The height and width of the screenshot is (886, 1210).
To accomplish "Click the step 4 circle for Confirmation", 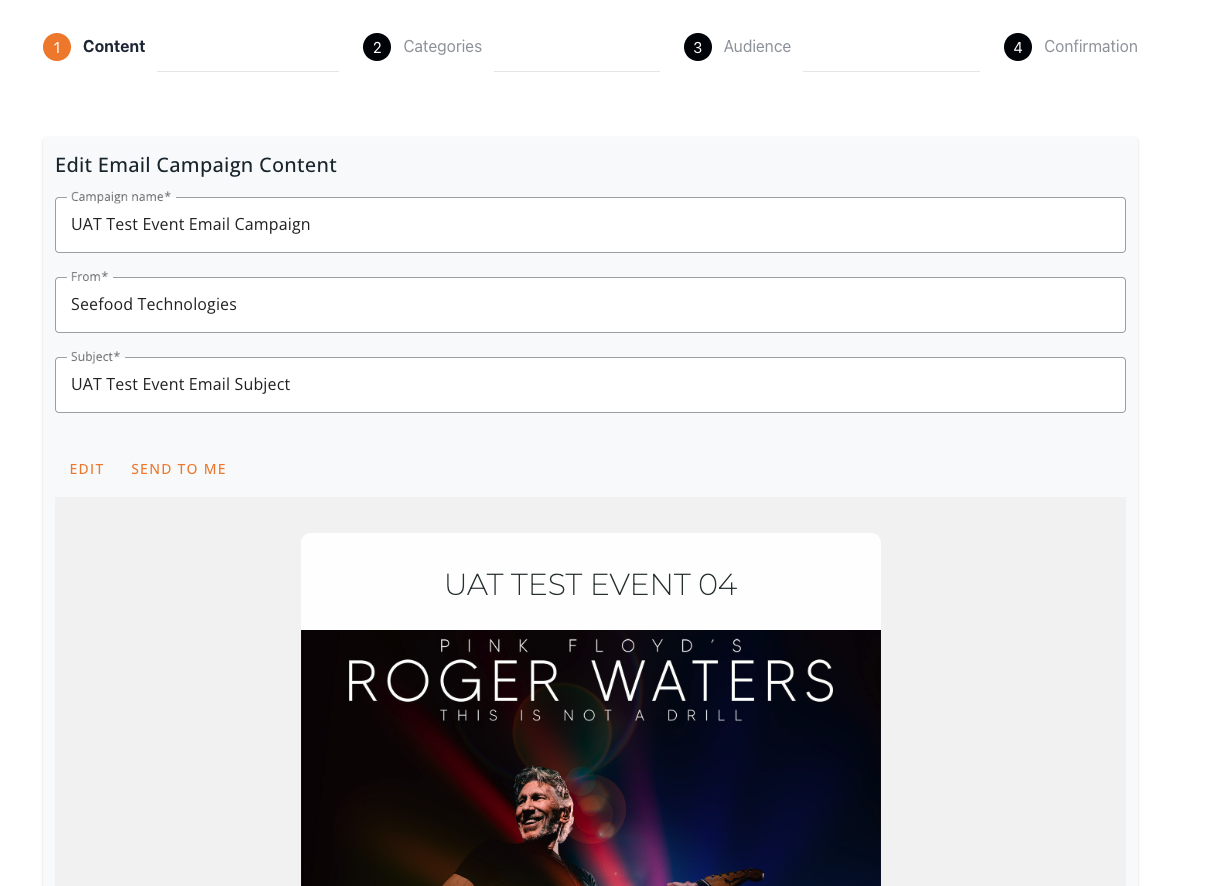I will point(1018,47).
